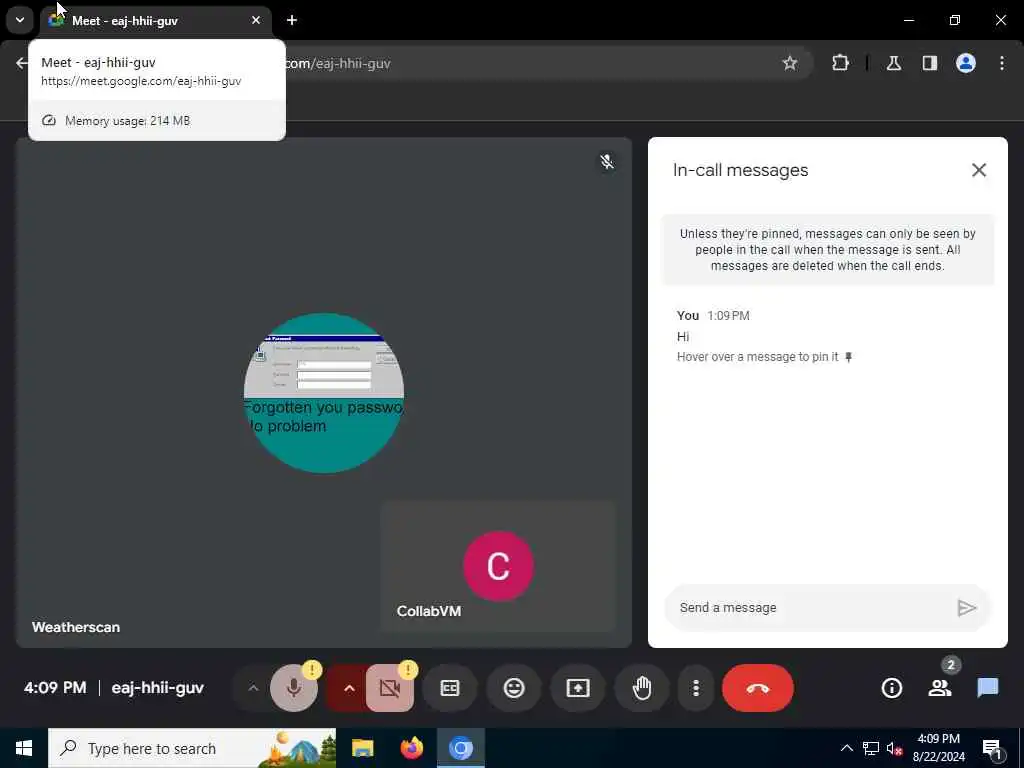Screen dimensions: 1024x768
Task: Show the people list icon
Action: 940,688
